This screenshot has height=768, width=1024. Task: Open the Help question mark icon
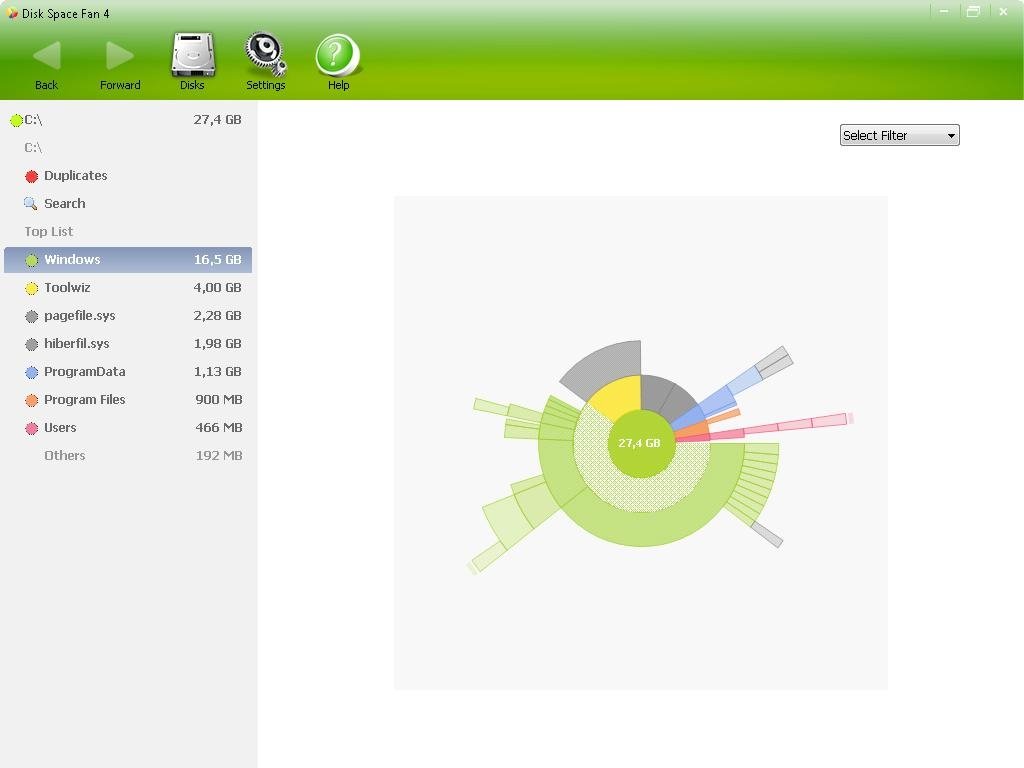(337, 56)
